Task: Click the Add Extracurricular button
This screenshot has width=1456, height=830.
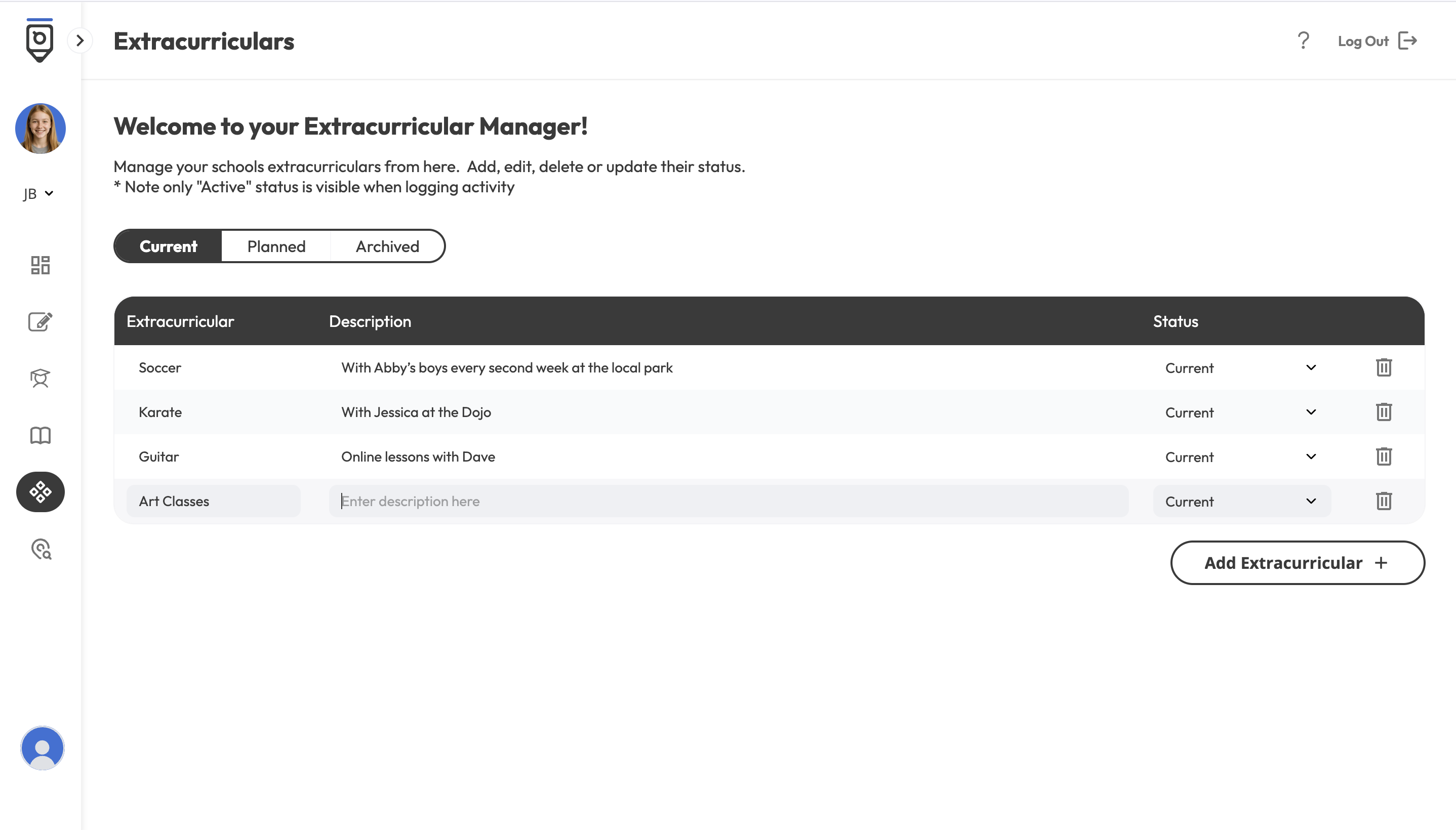Action: pos(1298,563)
